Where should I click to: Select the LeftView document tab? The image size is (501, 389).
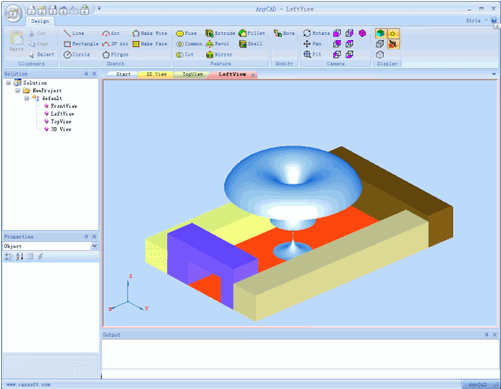click(232, 74)
